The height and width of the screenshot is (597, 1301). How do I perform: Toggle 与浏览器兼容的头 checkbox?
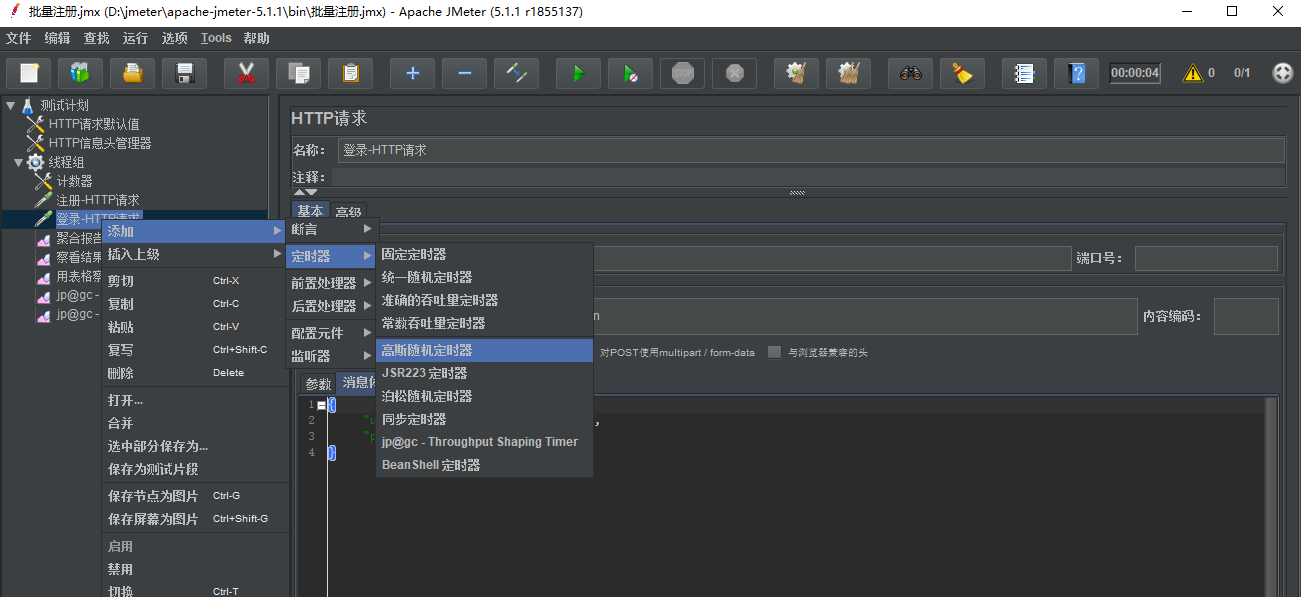coord(774,352)
